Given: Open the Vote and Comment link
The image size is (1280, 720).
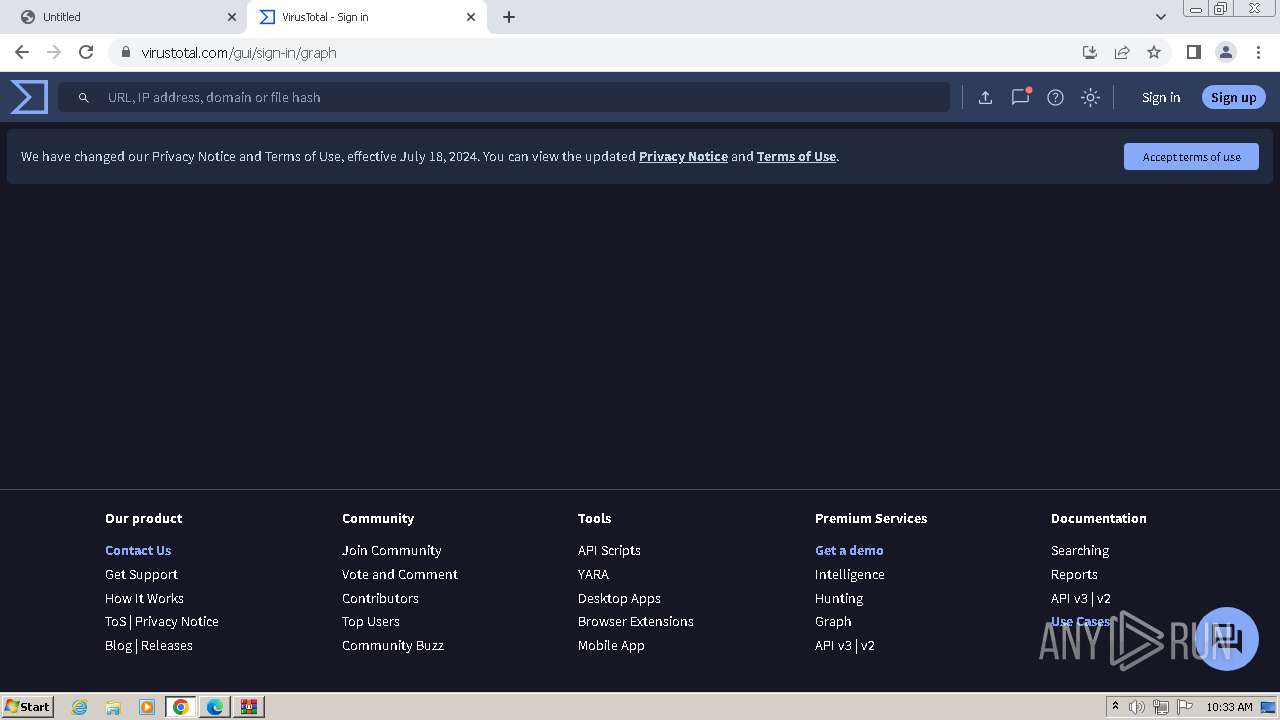Looking at the screenshot, I should point(400,574).
